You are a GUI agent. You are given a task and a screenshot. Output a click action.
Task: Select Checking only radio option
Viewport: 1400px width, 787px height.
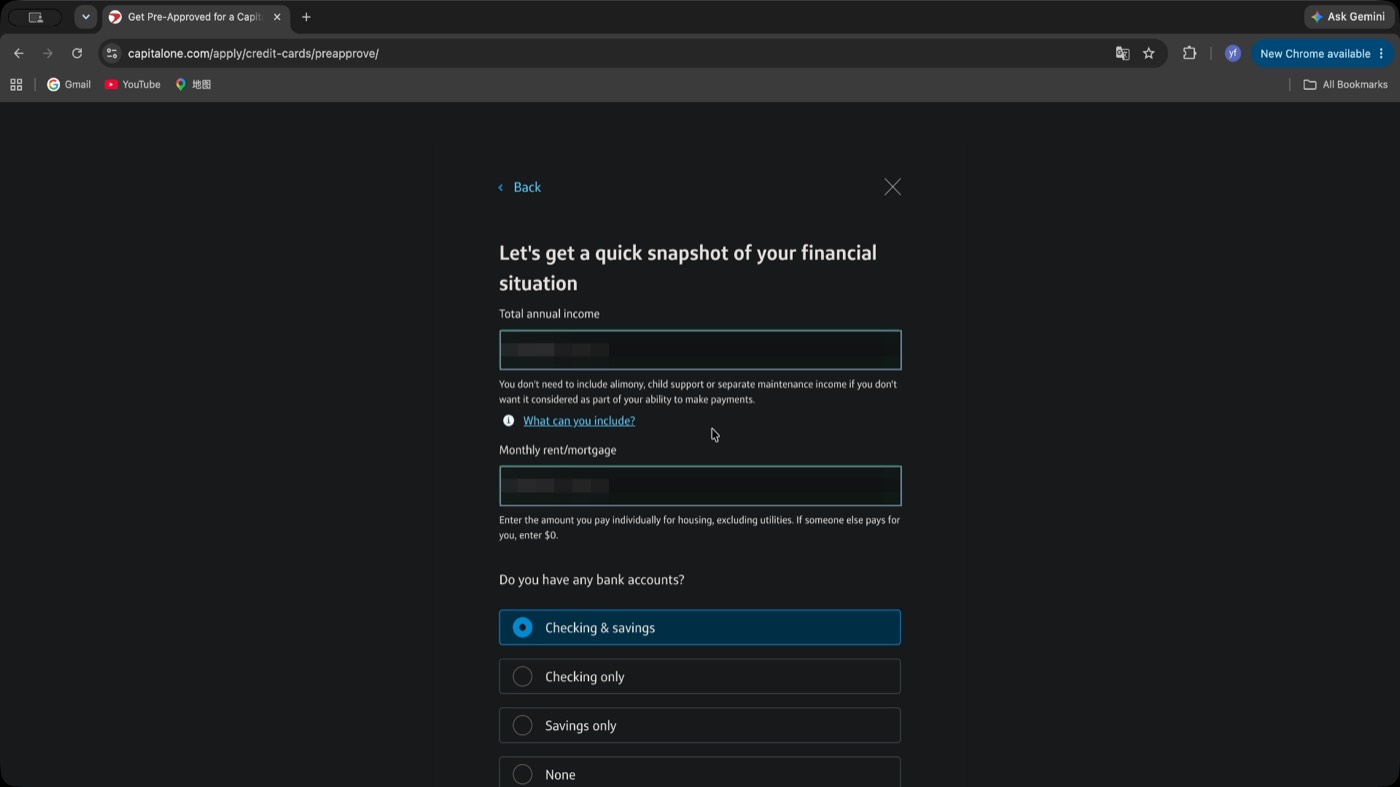coord(700,677)
